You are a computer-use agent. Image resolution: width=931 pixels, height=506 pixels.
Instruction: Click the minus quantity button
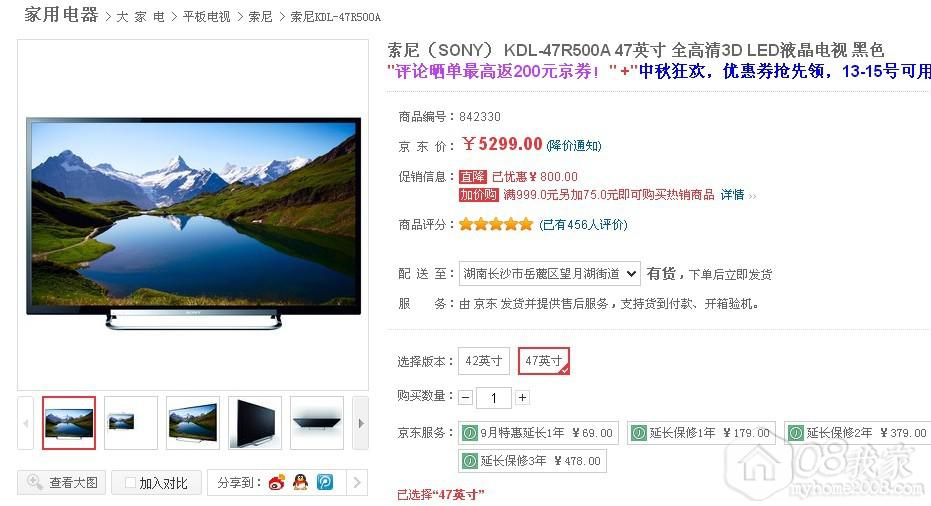point(466,397)
